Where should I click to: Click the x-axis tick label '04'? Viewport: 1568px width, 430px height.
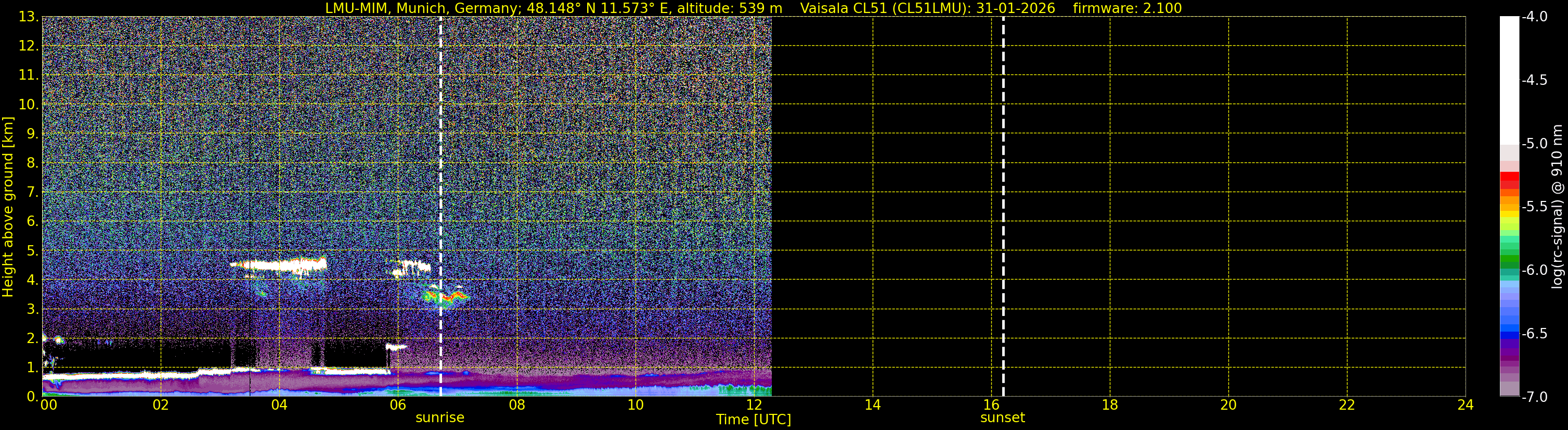coord(279,405)
